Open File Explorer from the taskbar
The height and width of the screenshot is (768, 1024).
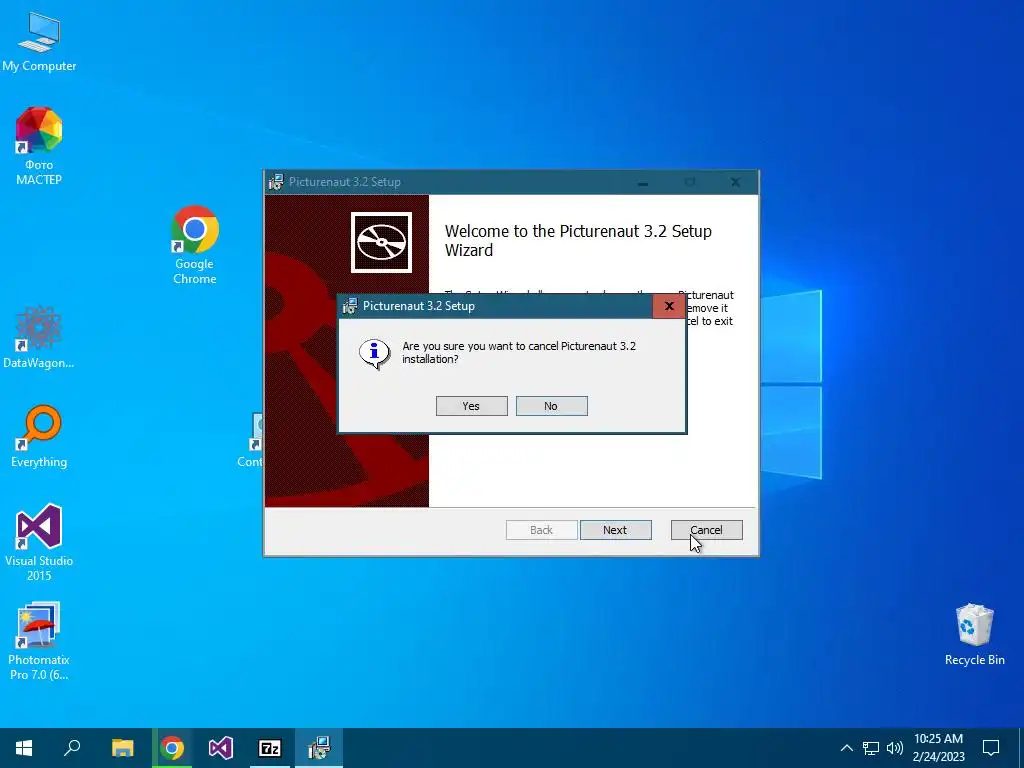[x=122, y=748]
